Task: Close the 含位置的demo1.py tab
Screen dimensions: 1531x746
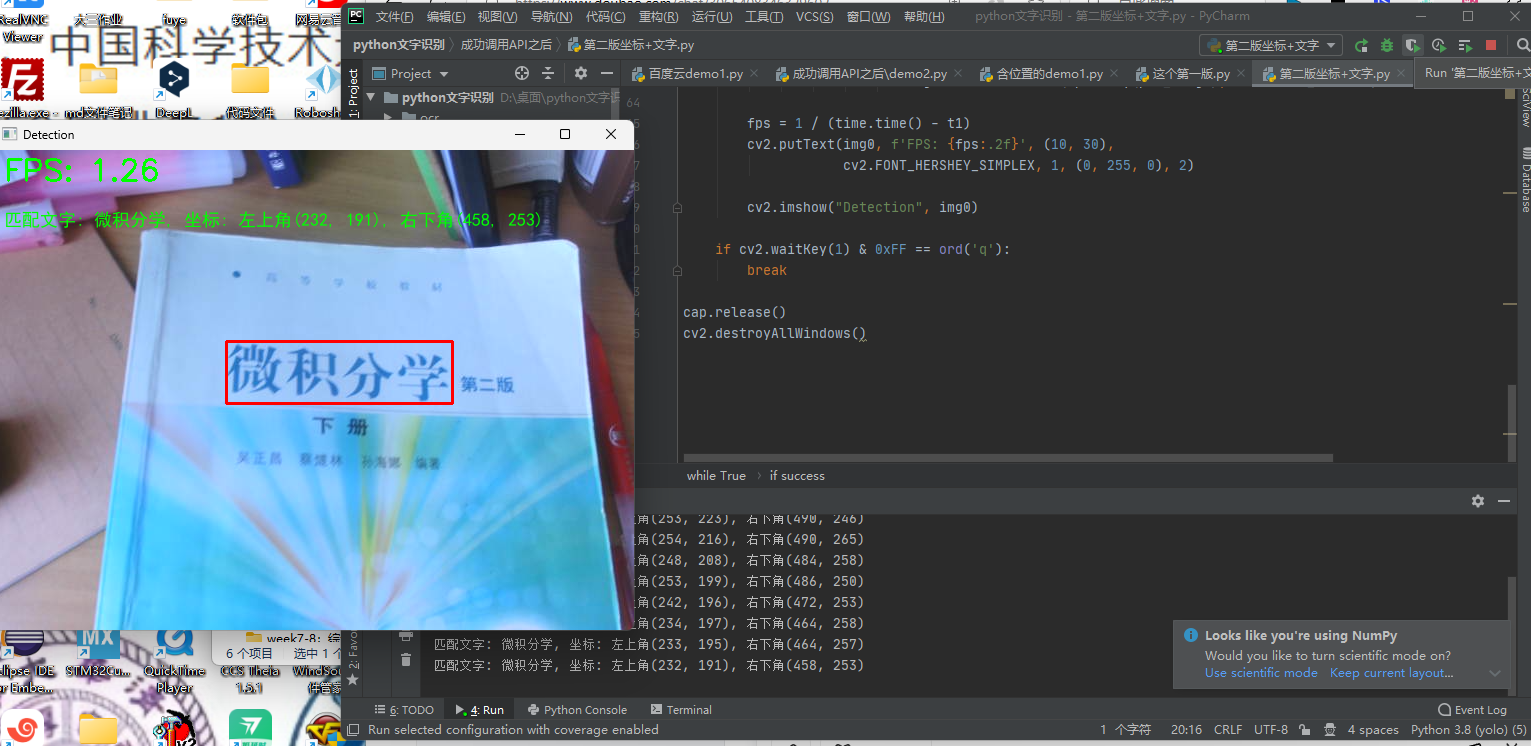Action: 1114,74
